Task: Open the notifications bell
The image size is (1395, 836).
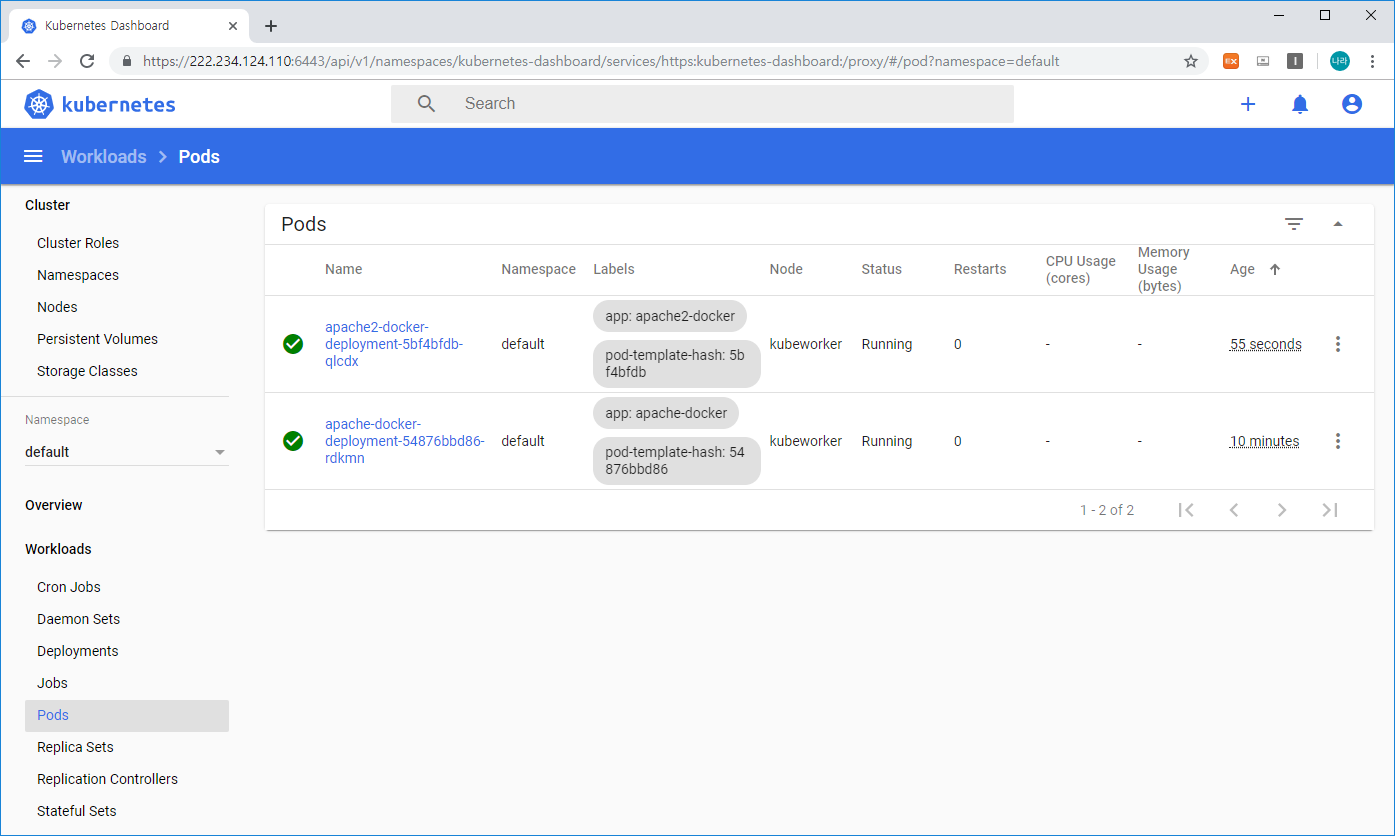Action: [1300, 104]
